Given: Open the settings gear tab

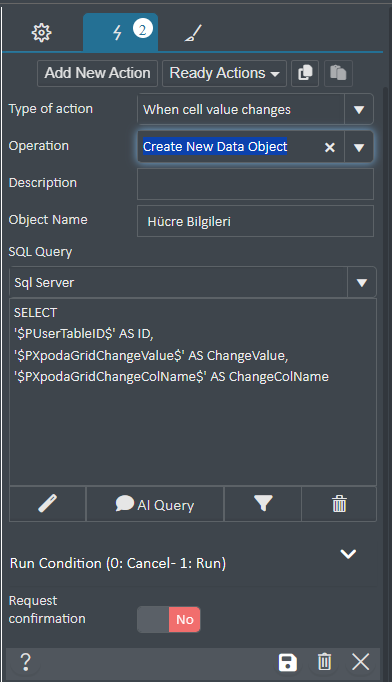Looking at the screenshot, I should [41, 33].
